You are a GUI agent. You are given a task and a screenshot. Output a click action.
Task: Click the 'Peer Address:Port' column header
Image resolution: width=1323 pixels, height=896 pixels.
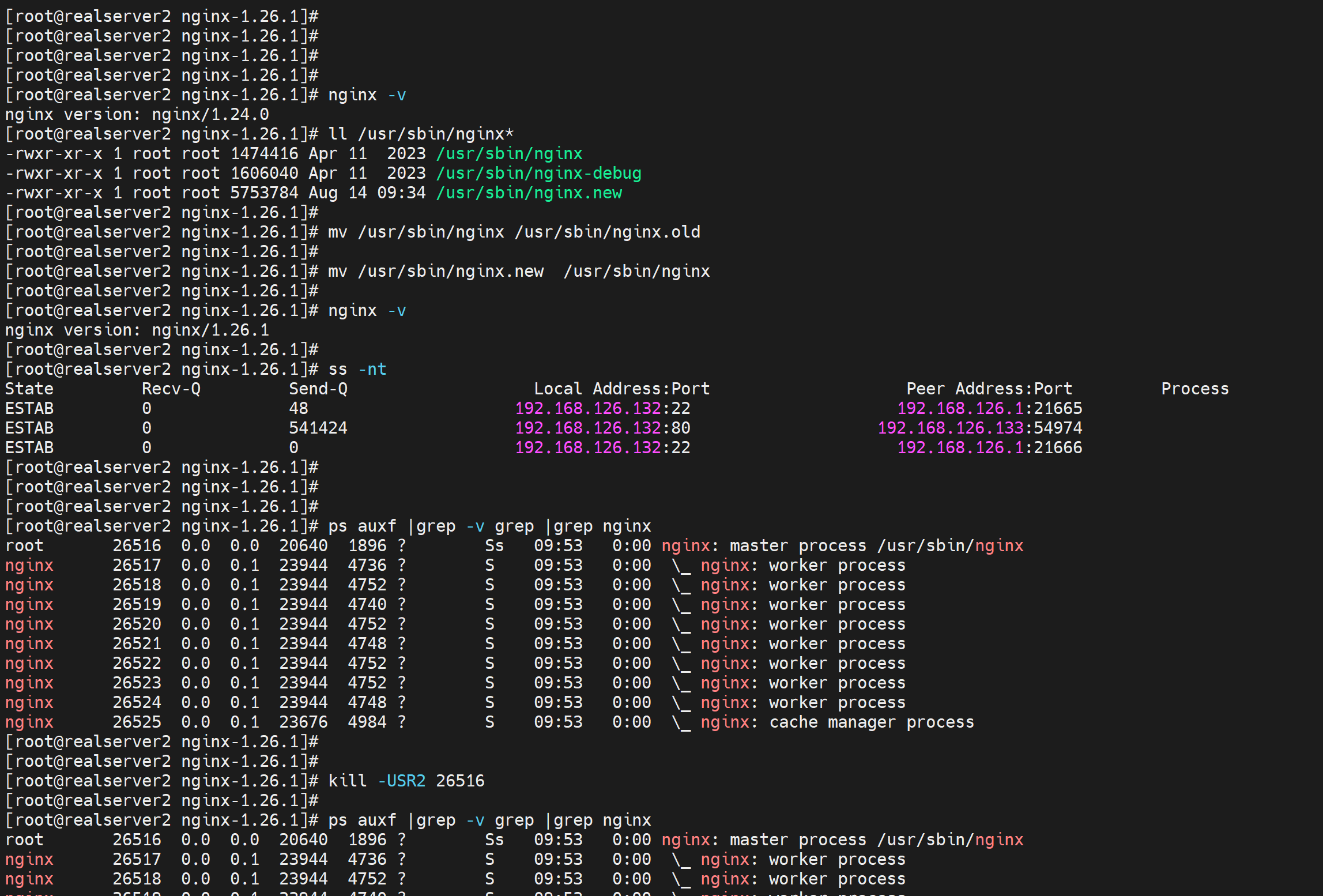pyautogui.click(x=989, y=389)
